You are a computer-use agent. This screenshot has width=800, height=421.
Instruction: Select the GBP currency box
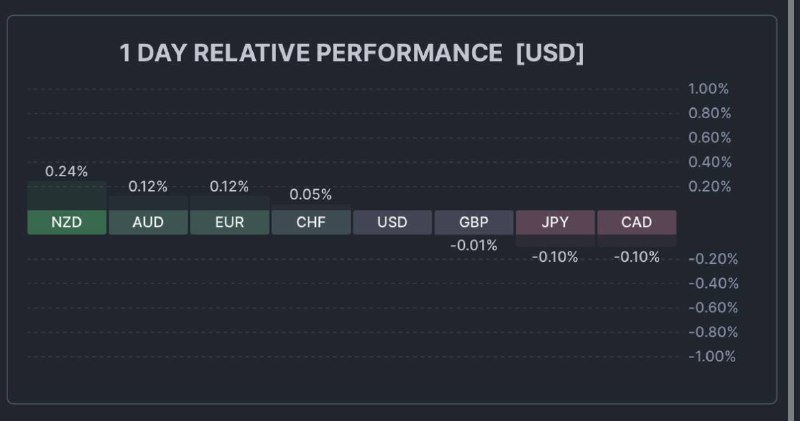(474, 222)
